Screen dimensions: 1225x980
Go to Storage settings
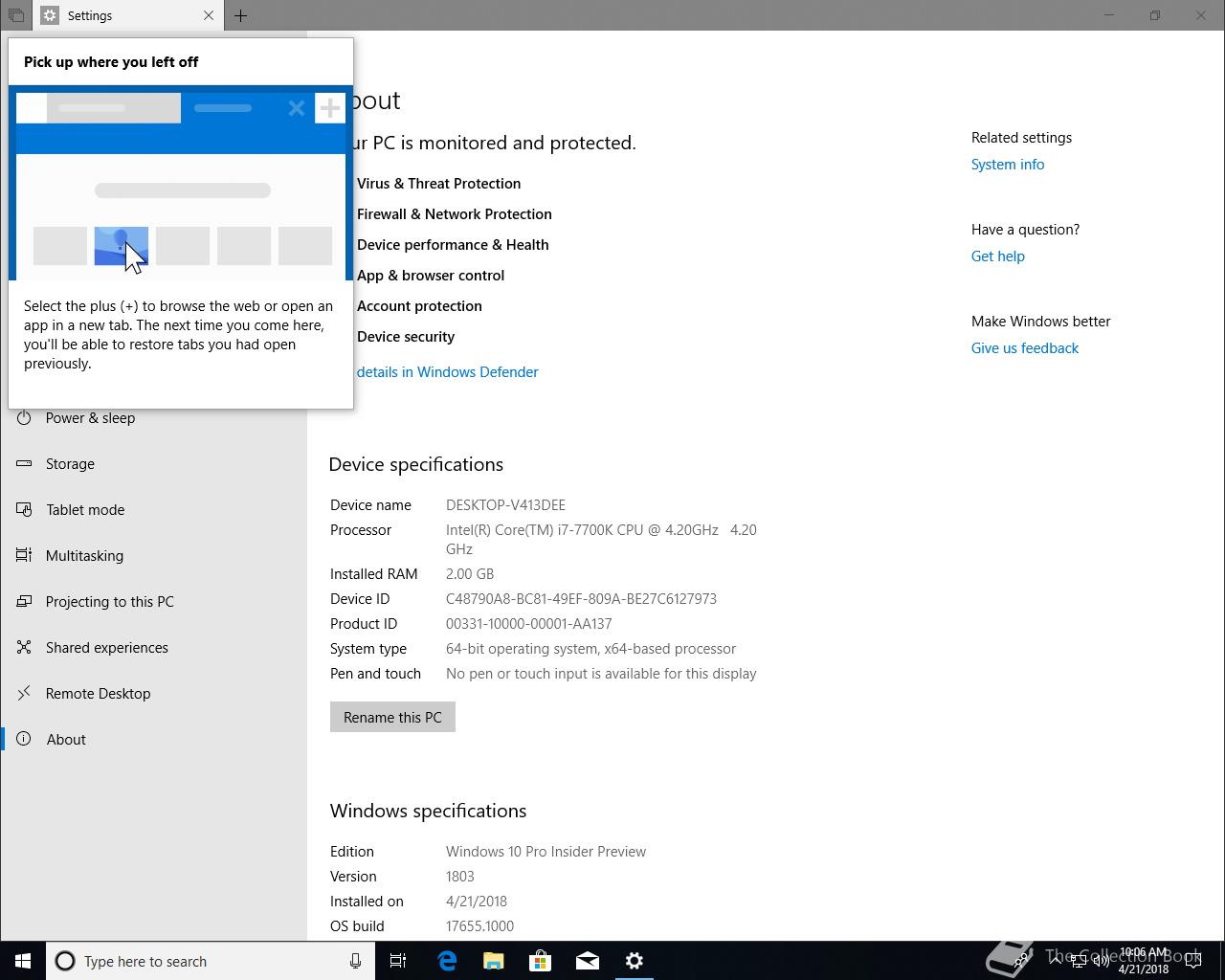[70, 464]
